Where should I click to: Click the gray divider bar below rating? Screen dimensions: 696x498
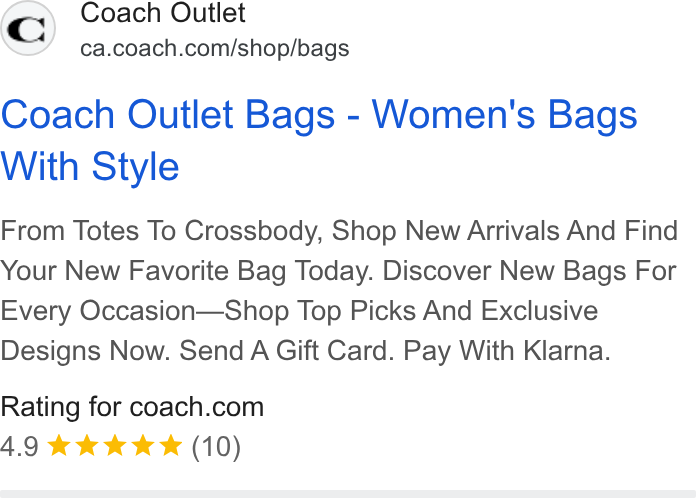[348, 494]
